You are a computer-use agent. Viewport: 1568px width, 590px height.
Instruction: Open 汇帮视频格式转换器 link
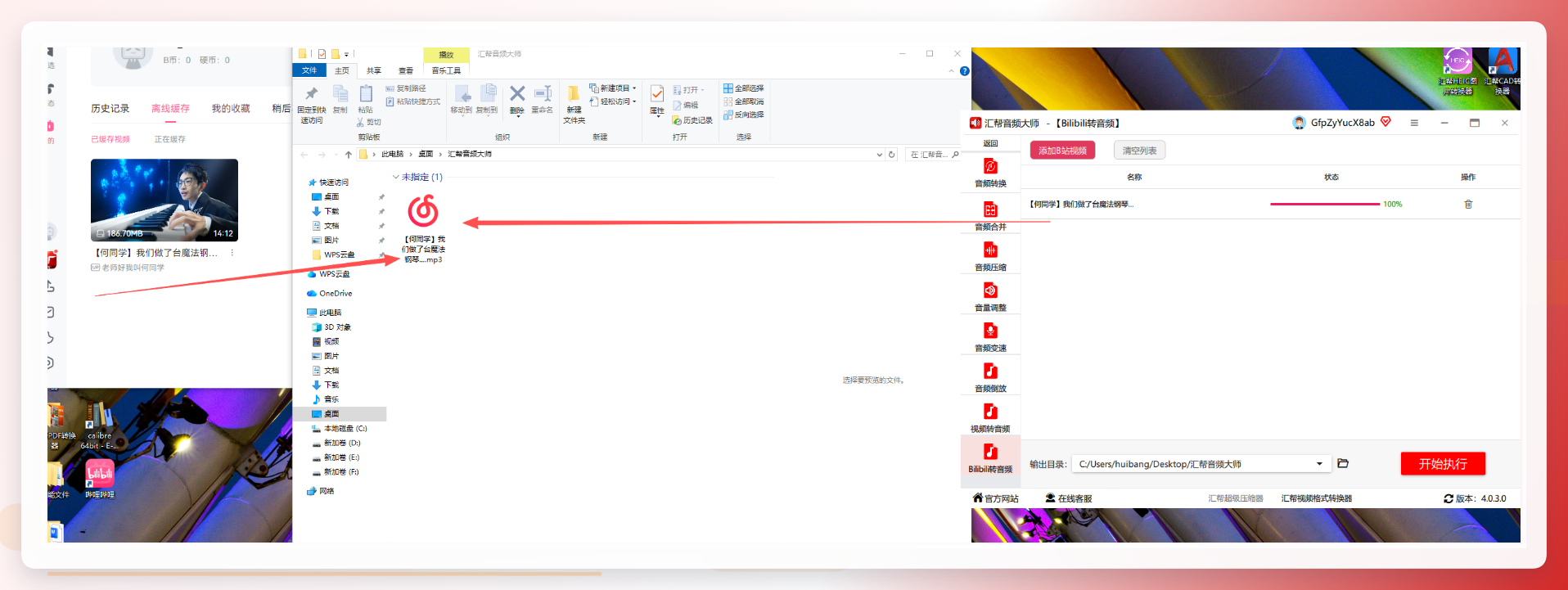(1317, 498)
